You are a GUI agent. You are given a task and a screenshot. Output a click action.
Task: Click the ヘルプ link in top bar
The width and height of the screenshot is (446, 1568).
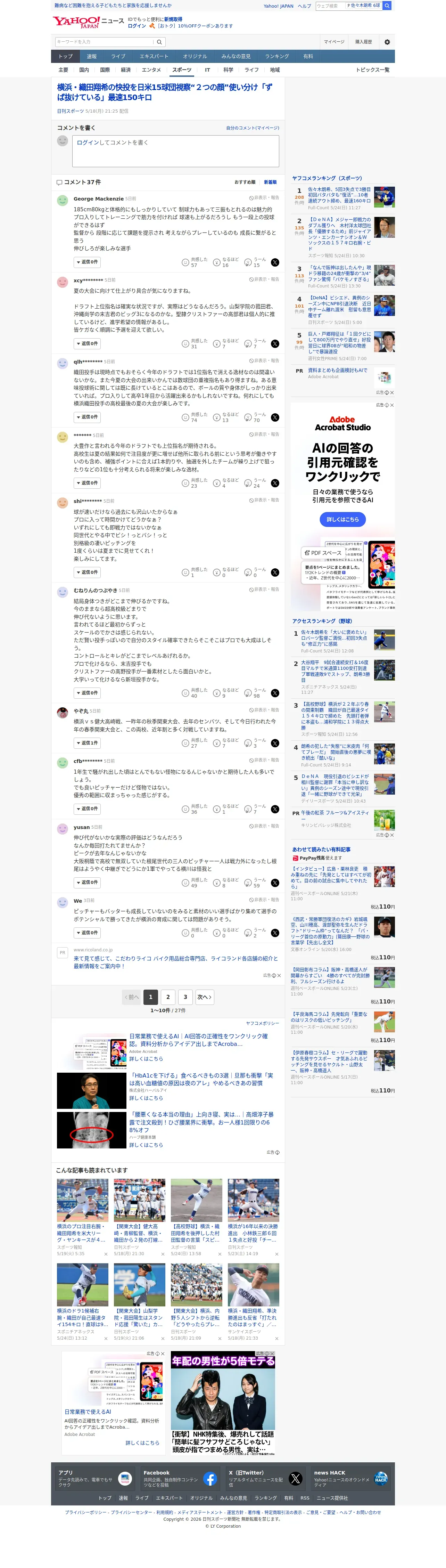pyautogui.click(x=304, y=6)
